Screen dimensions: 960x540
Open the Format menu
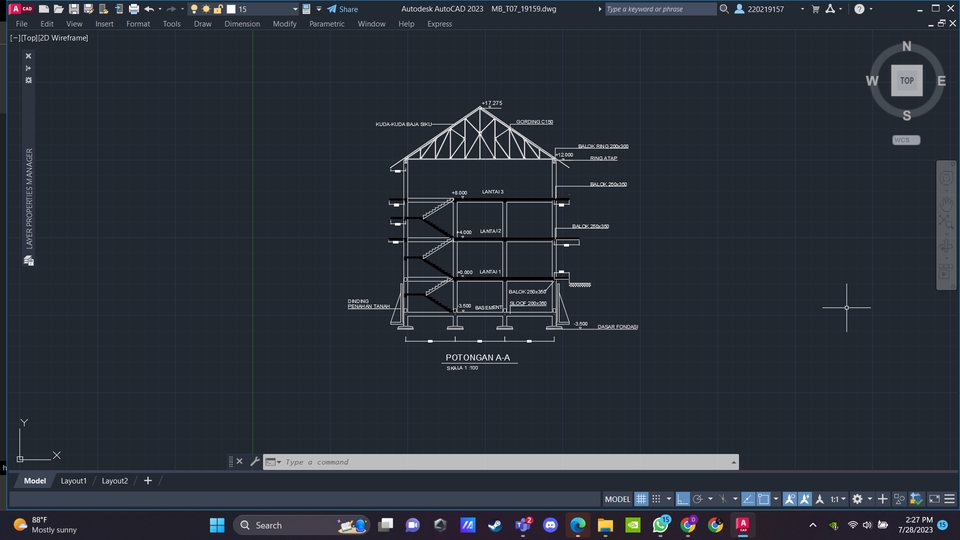(x=138, y=24)
